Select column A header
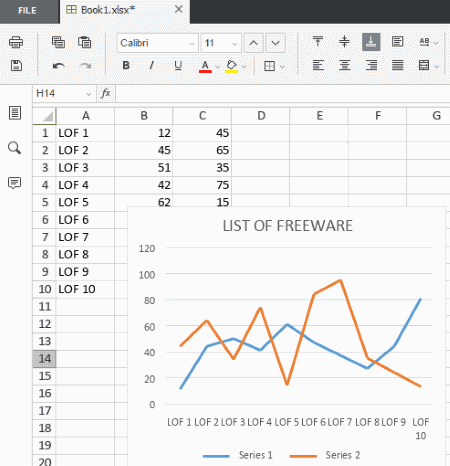450x466 pixels. point(86,116)
